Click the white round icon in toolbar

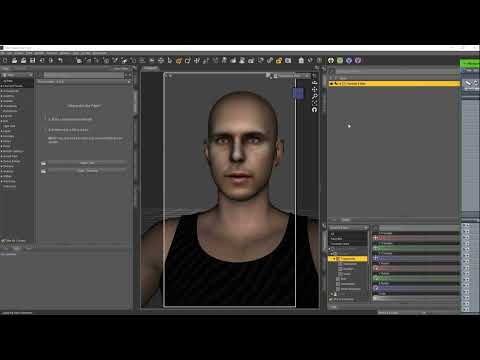tap(331, 60)
